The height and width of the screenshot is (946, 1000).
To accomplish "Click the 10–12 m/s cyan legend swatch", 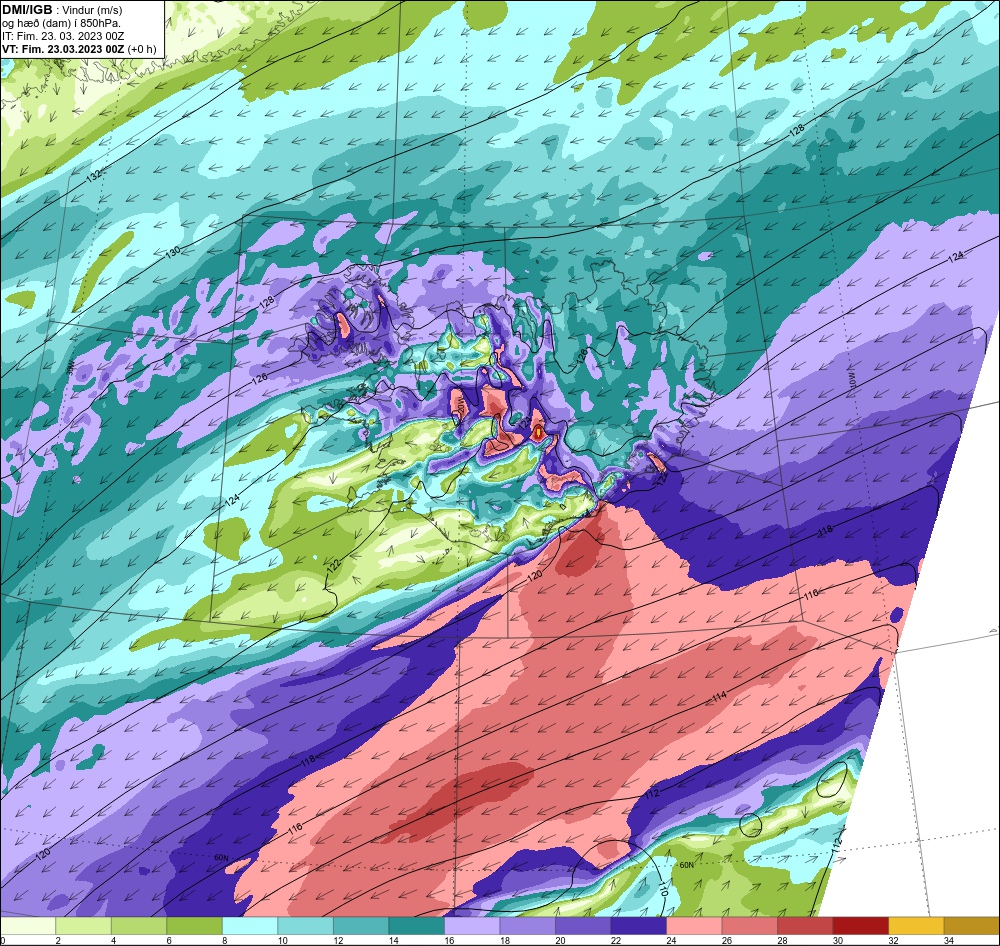I will 305,926.
